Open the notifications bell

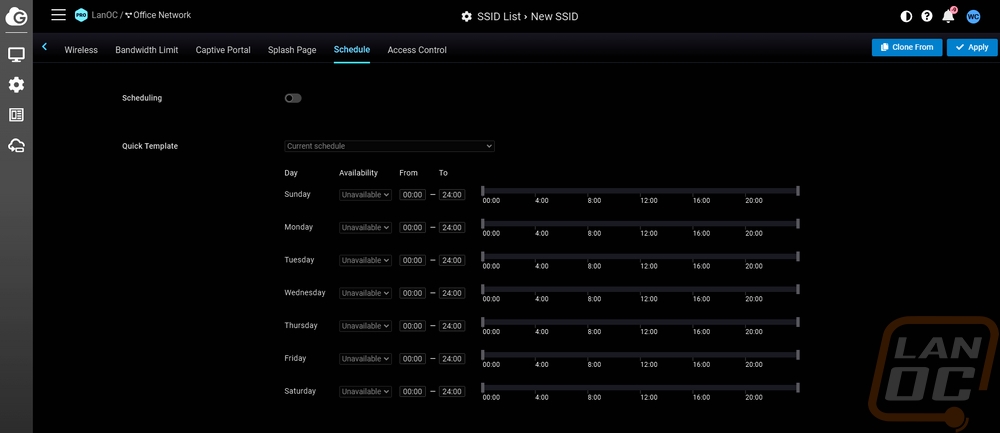(x=948, y=16)
